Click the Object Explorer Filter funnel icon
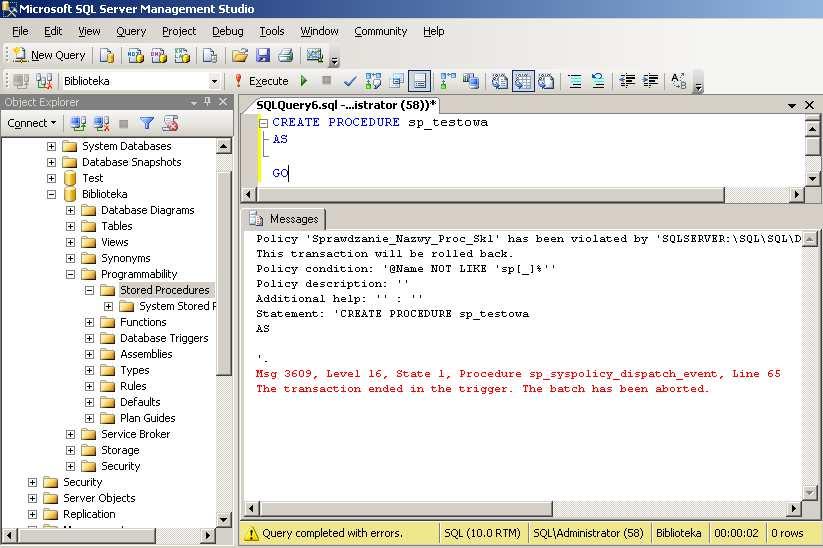 pyautogui.click(x=147, y=123)
